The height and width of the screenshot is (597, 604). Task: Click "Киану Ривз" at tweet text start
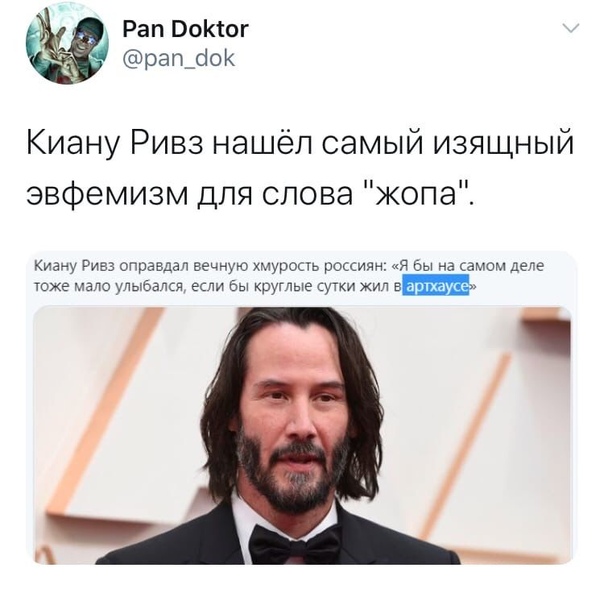(114, 143)
